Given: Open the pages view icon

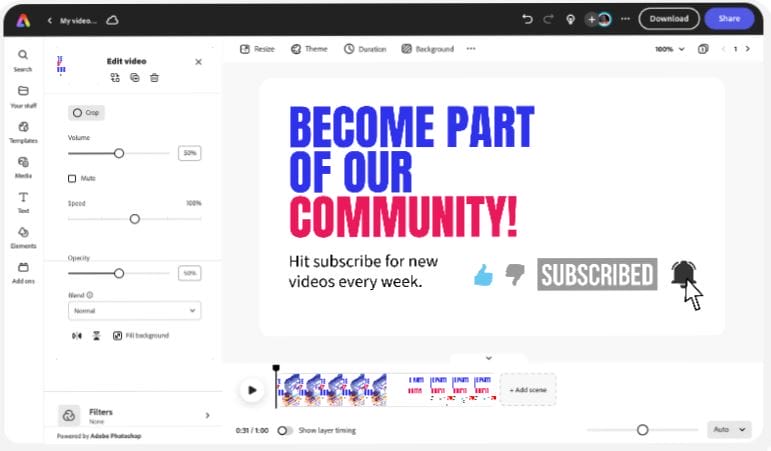Looking at the screenshot, I should pyautogui.click(x=703, y=49).
